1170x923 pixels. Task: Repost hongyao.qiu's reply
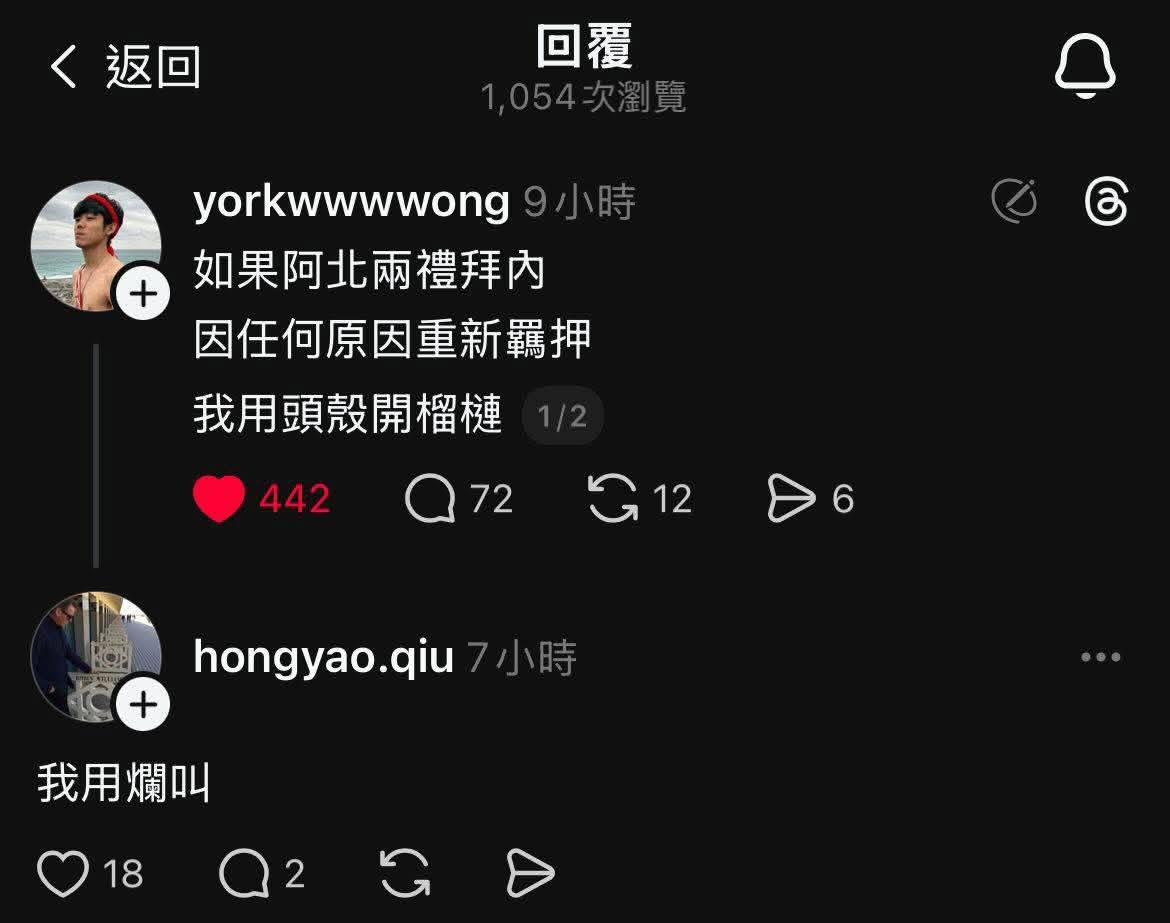click(405, 873)
